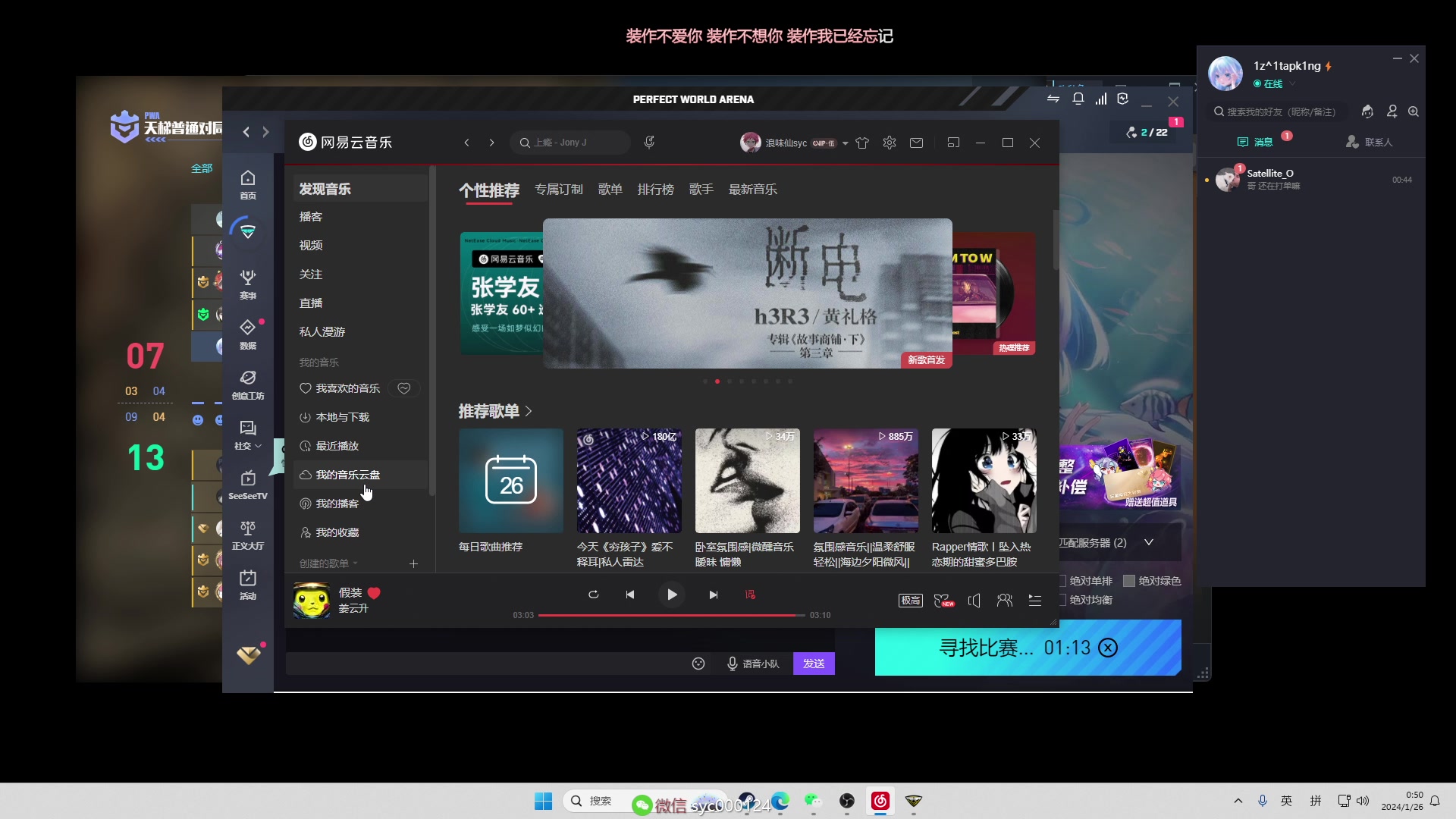Screen dimensions: 1456x819
Task: Open 数据 icon in Arena sidebar
Action: click(248, 334)
